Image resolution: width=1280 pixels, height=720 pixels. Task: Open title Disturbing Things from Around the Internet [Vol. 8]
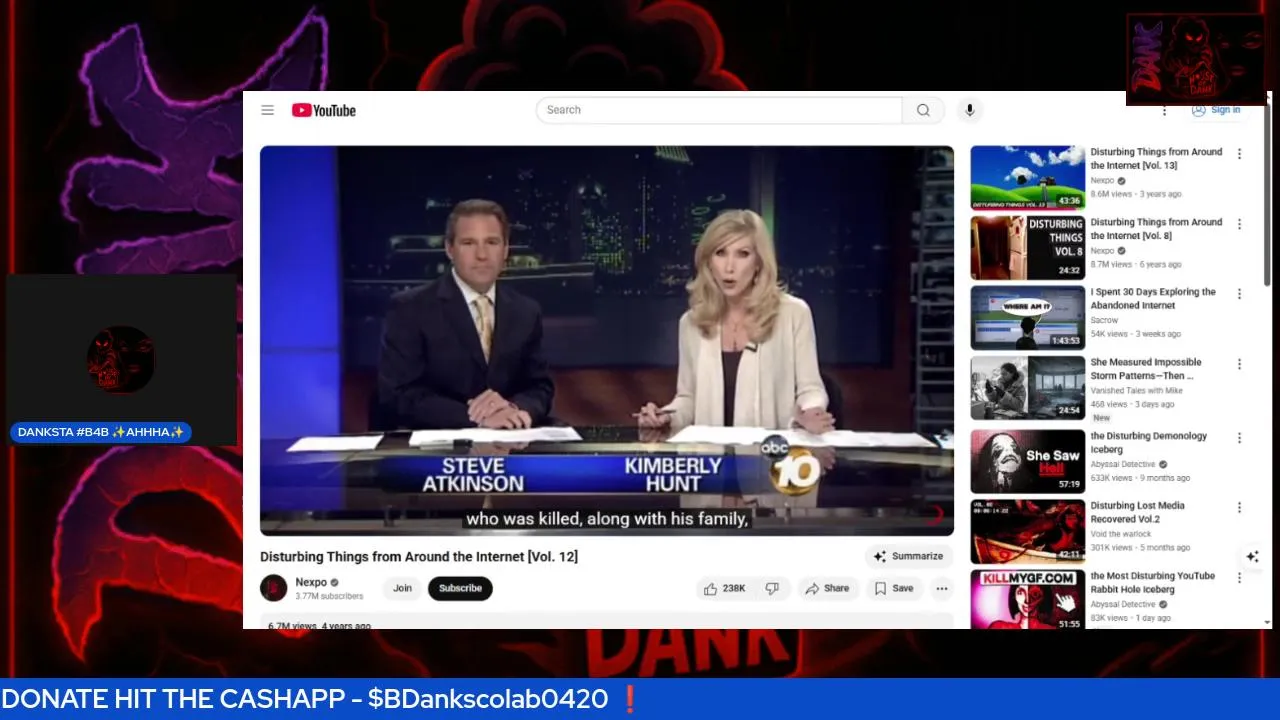click(x=1156, y=228)
